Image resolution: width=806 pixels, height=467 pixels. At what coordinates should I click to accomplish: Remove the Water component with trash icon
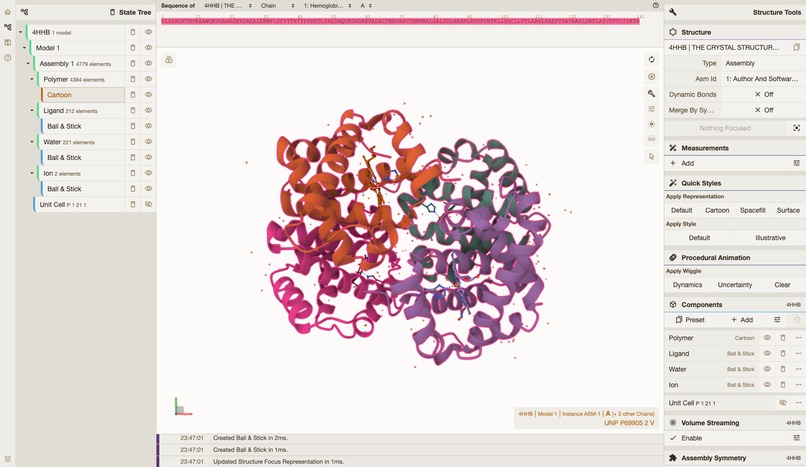tap(783, 369)
